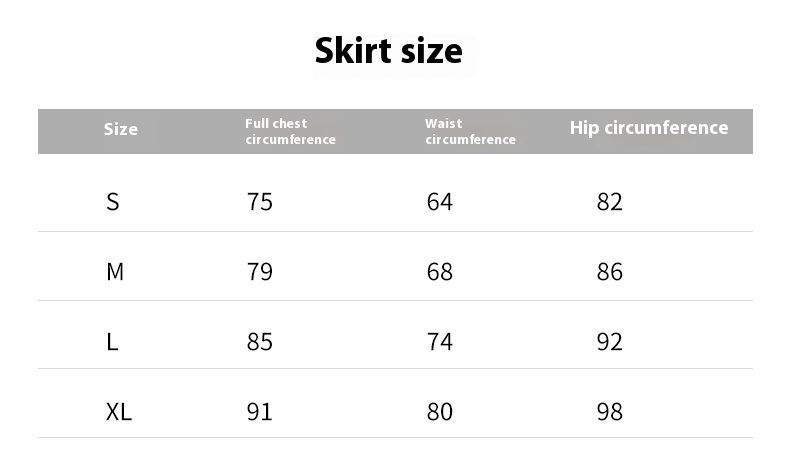The height and width of the screenshot is (466, 790).
Task: Select the S size row label
Action: [x=113, y=202]
